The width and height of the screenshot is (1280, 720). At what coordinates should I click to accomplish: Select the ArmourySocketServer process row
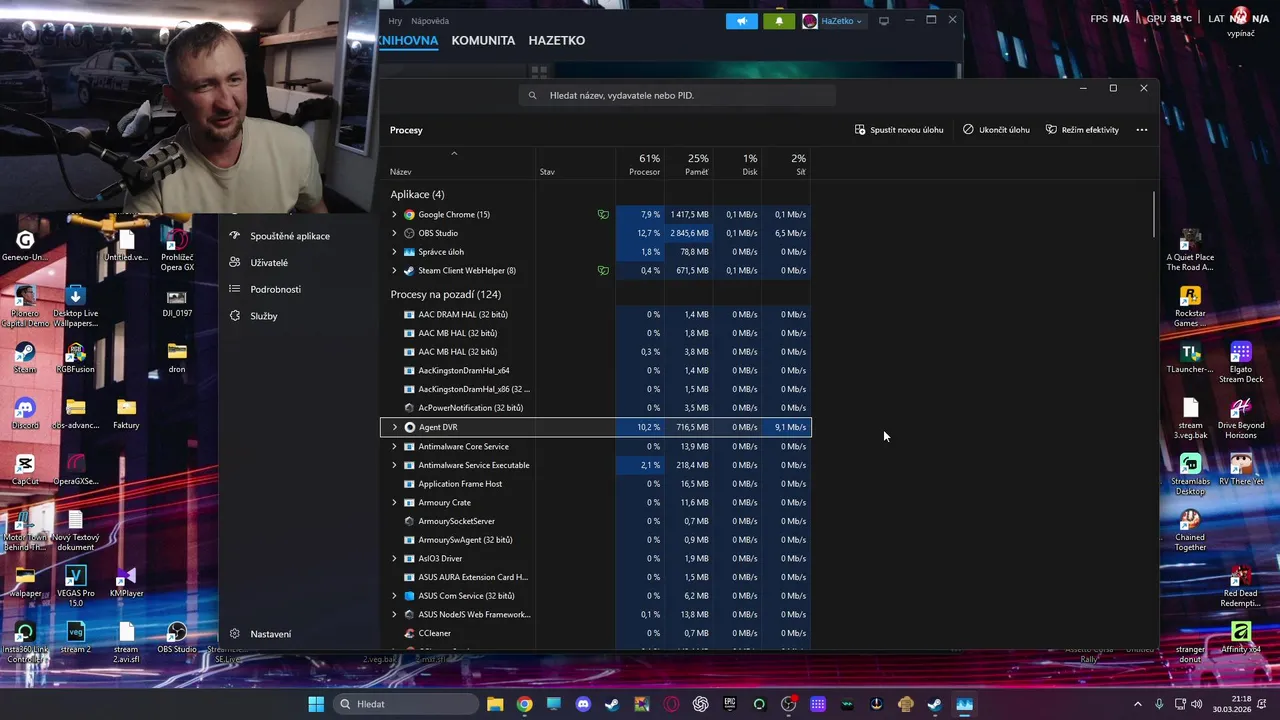tap(596, 521)
